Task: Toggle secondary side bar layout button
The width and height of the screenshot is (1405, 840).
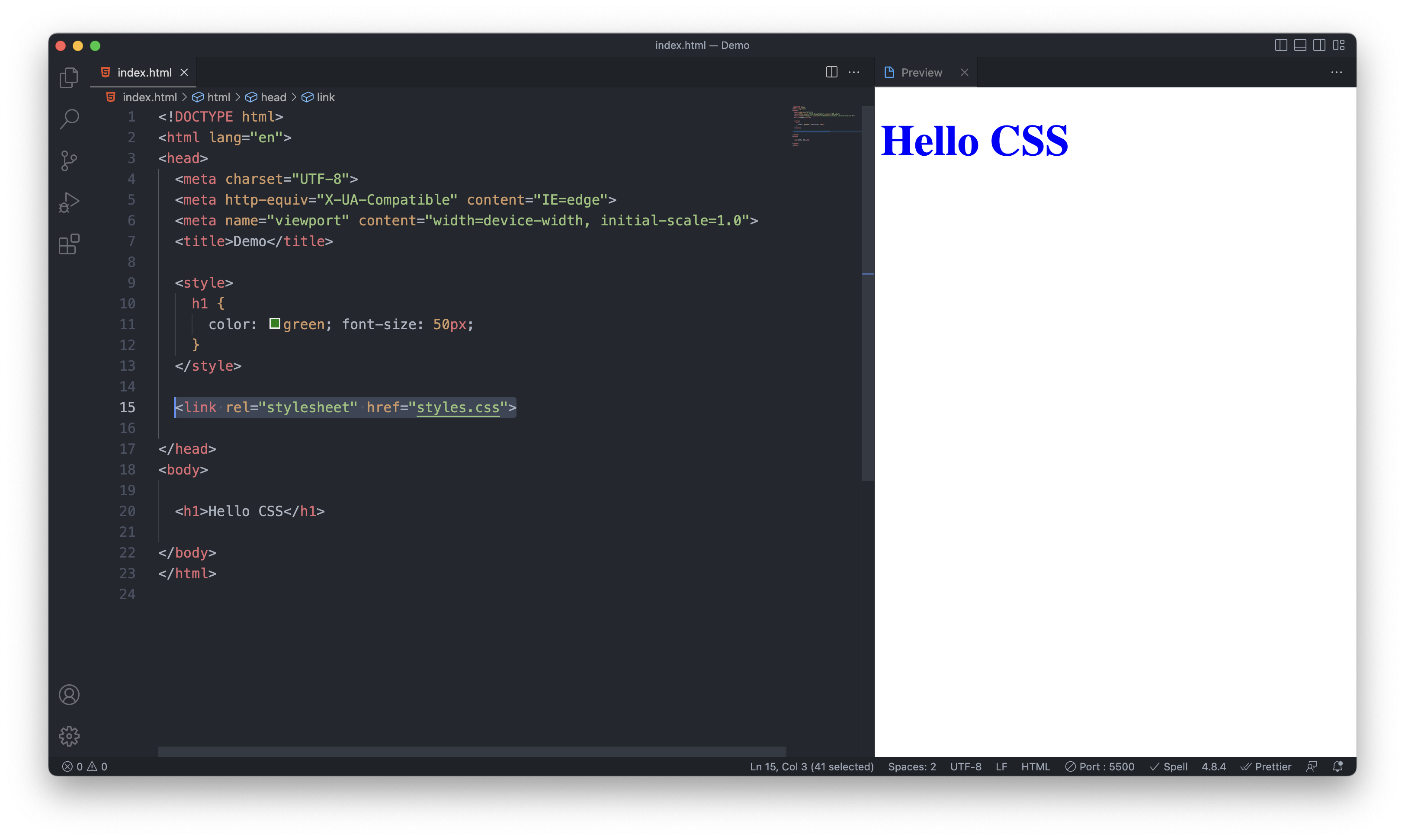Action: point(1319,45)
